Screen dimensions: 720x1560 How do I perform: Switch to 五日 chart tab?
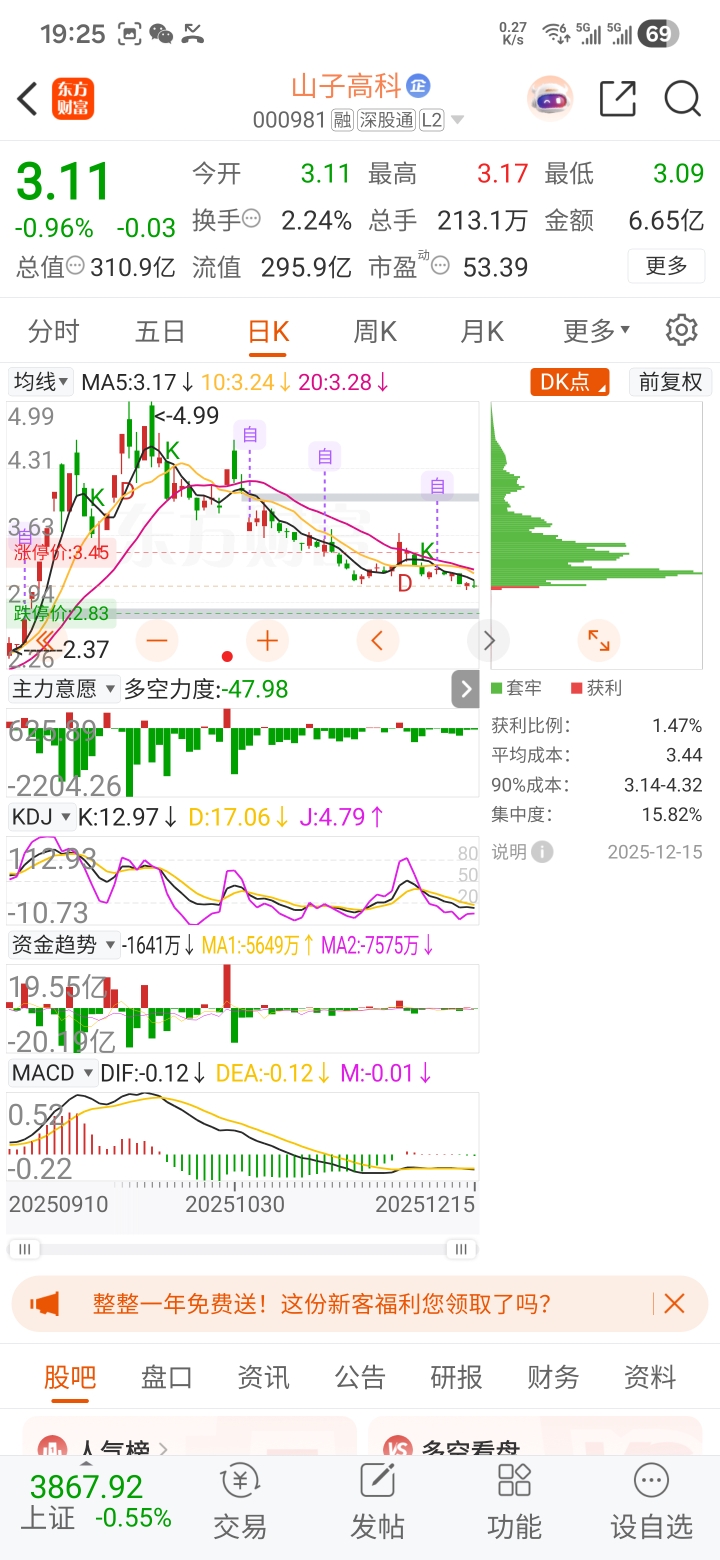pos(160,330)
